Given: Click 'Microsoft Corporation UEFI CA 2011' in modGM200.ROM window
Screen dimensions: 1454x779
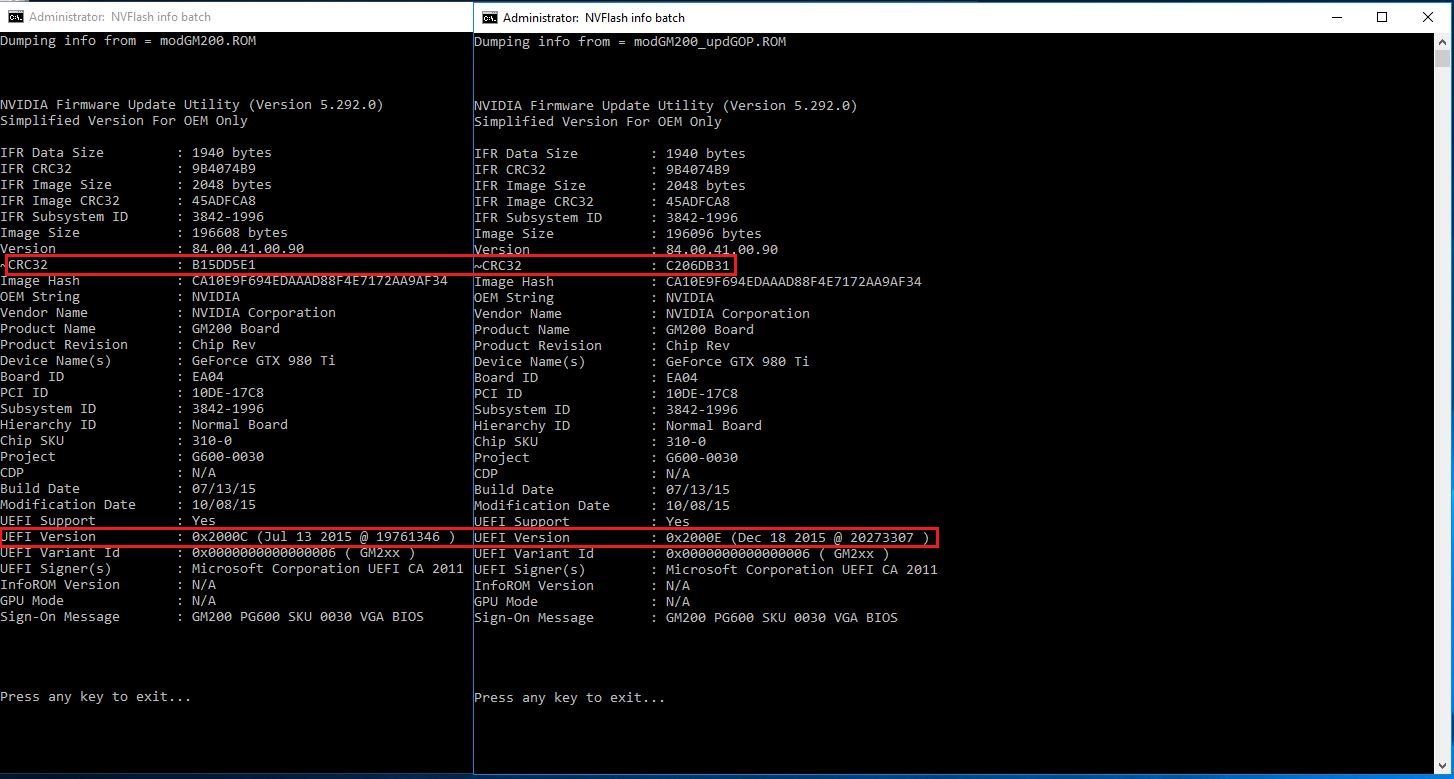Looking at the screenshot, I should click(328, 569).
